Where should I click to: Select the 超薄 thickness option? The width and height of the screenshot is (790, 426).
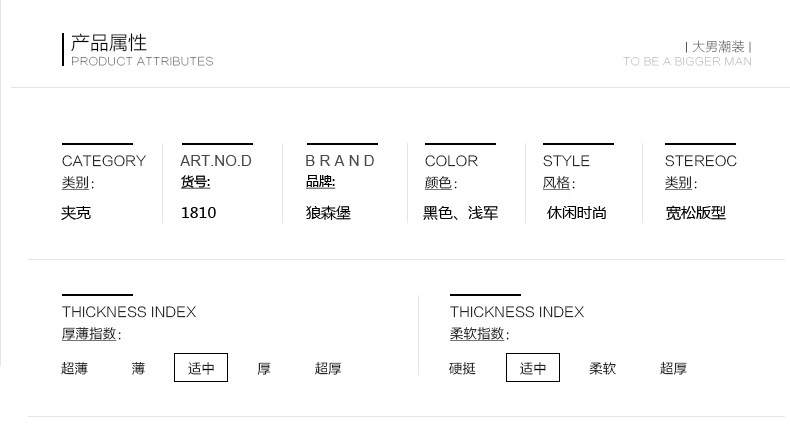point(74,369)
